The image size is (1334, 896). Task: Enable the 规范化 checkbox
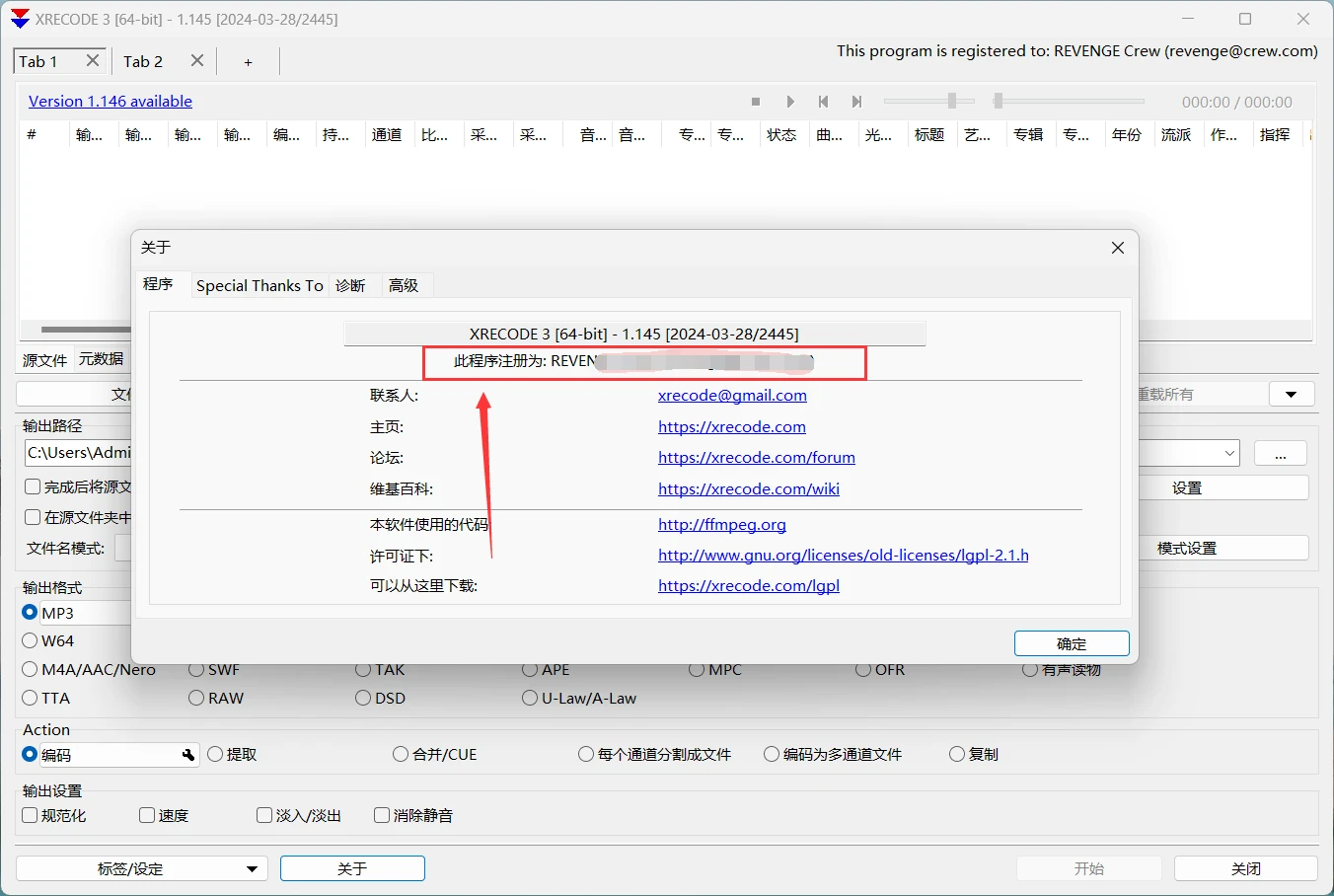click(x=31, y=815)
